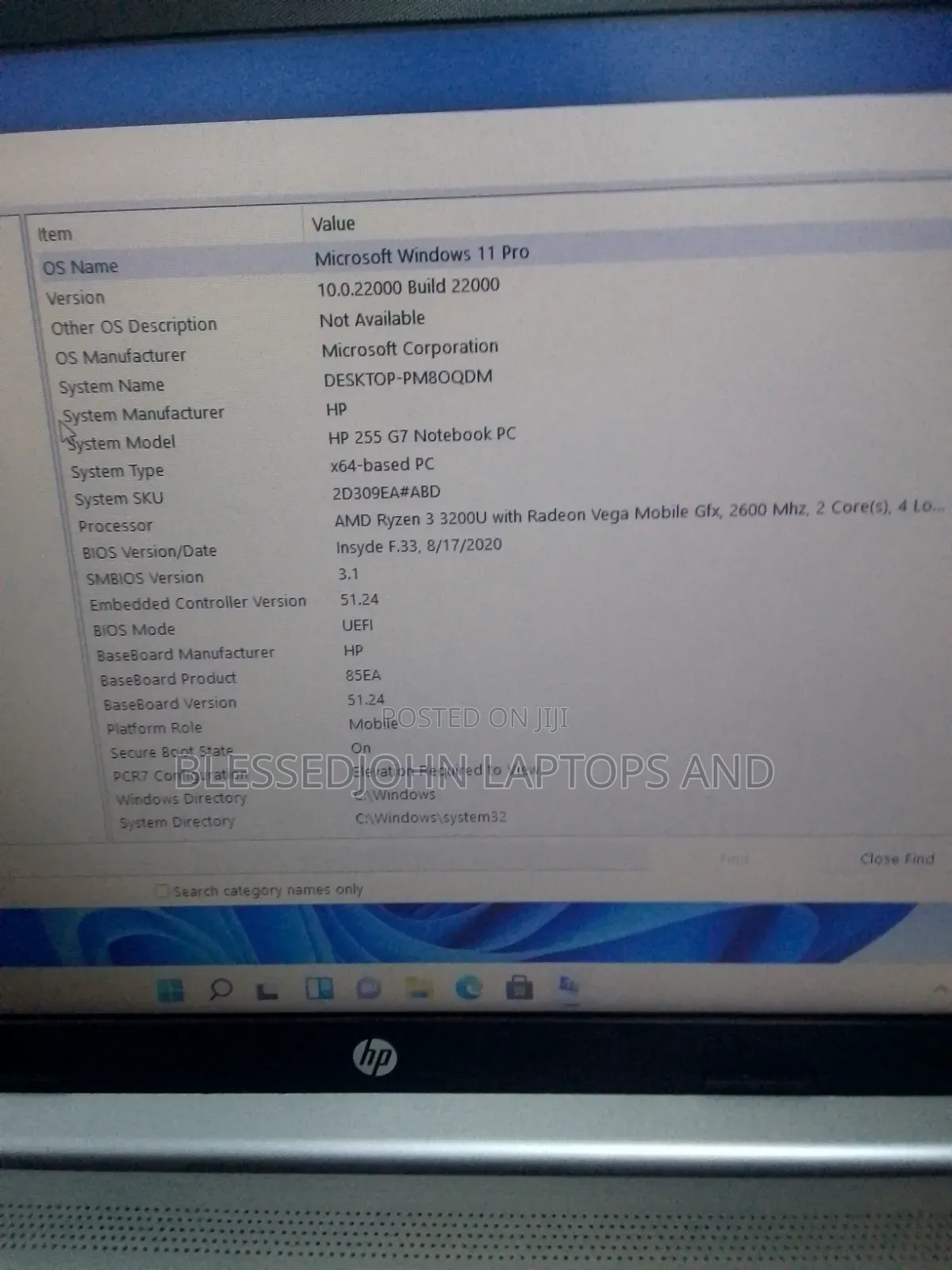Click value C:\Windows\system32
Image resolution: width=952 pixels, height=1270 pixels.
point(431,817)
